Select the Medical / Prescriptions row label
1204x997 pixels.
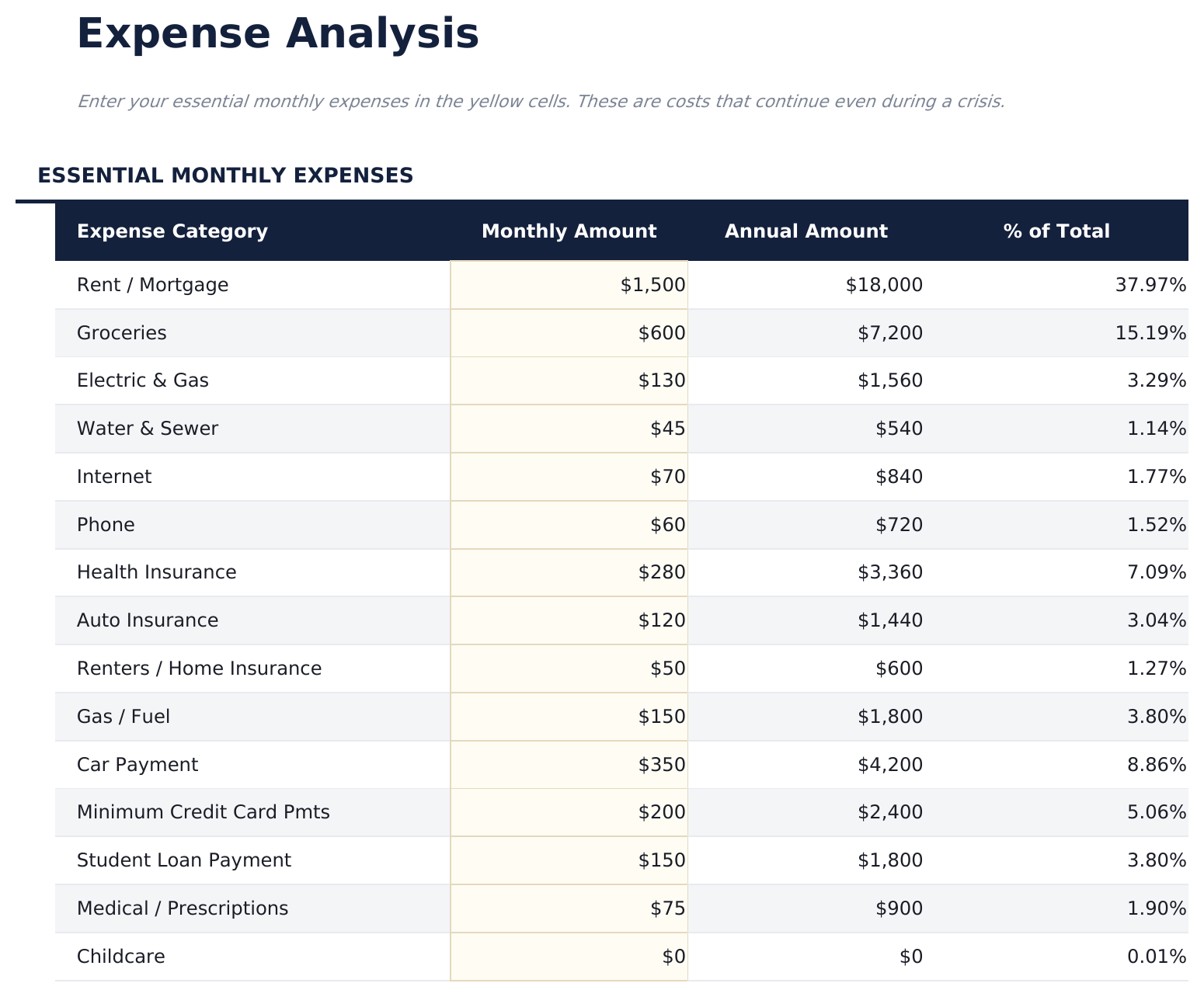183,908
